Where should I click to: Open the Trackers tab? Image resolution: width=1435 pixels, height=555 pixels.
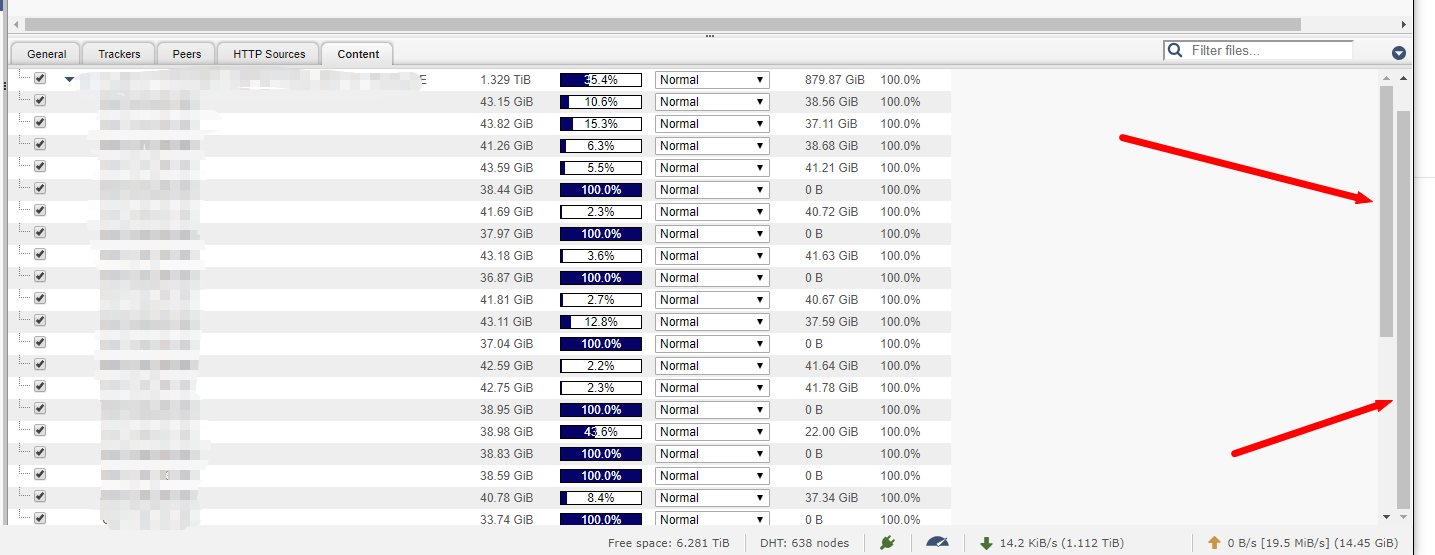tap(119, 54)
